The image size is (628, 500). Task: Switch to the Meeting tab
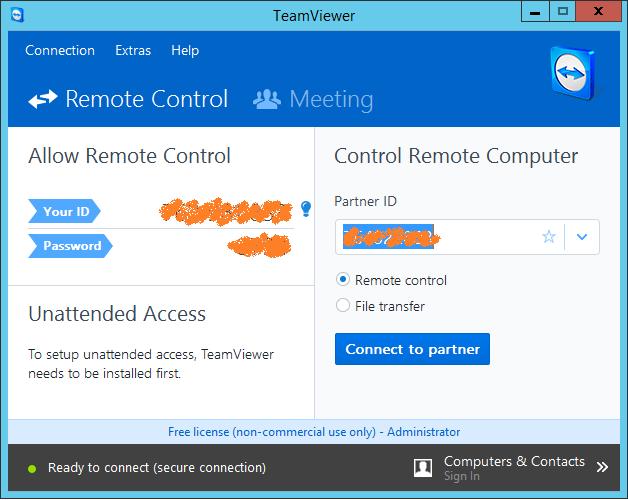click(x=313, y=100)
